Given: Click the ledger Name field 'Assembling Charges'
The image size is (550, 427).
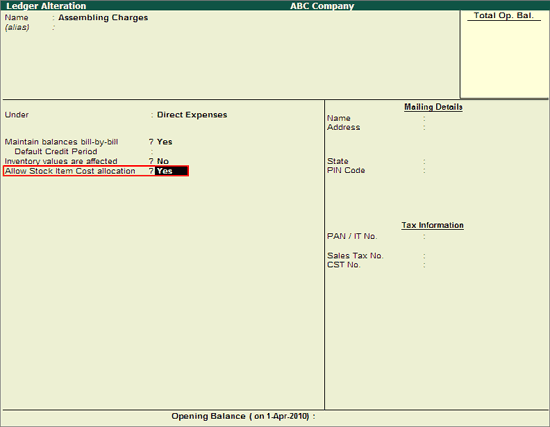Looking at the screenshot, I should point(103,18).
